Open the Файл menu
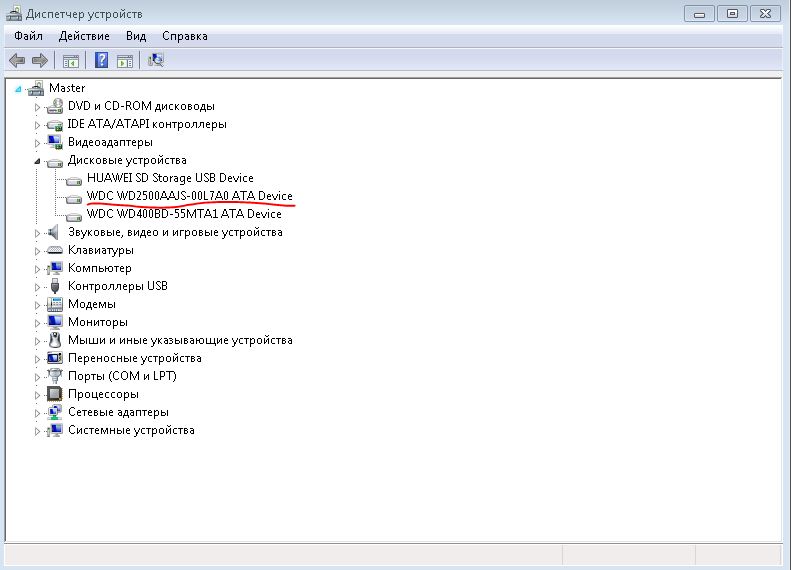The width and height of the screenshot is (791, 570). pos(28,36)
